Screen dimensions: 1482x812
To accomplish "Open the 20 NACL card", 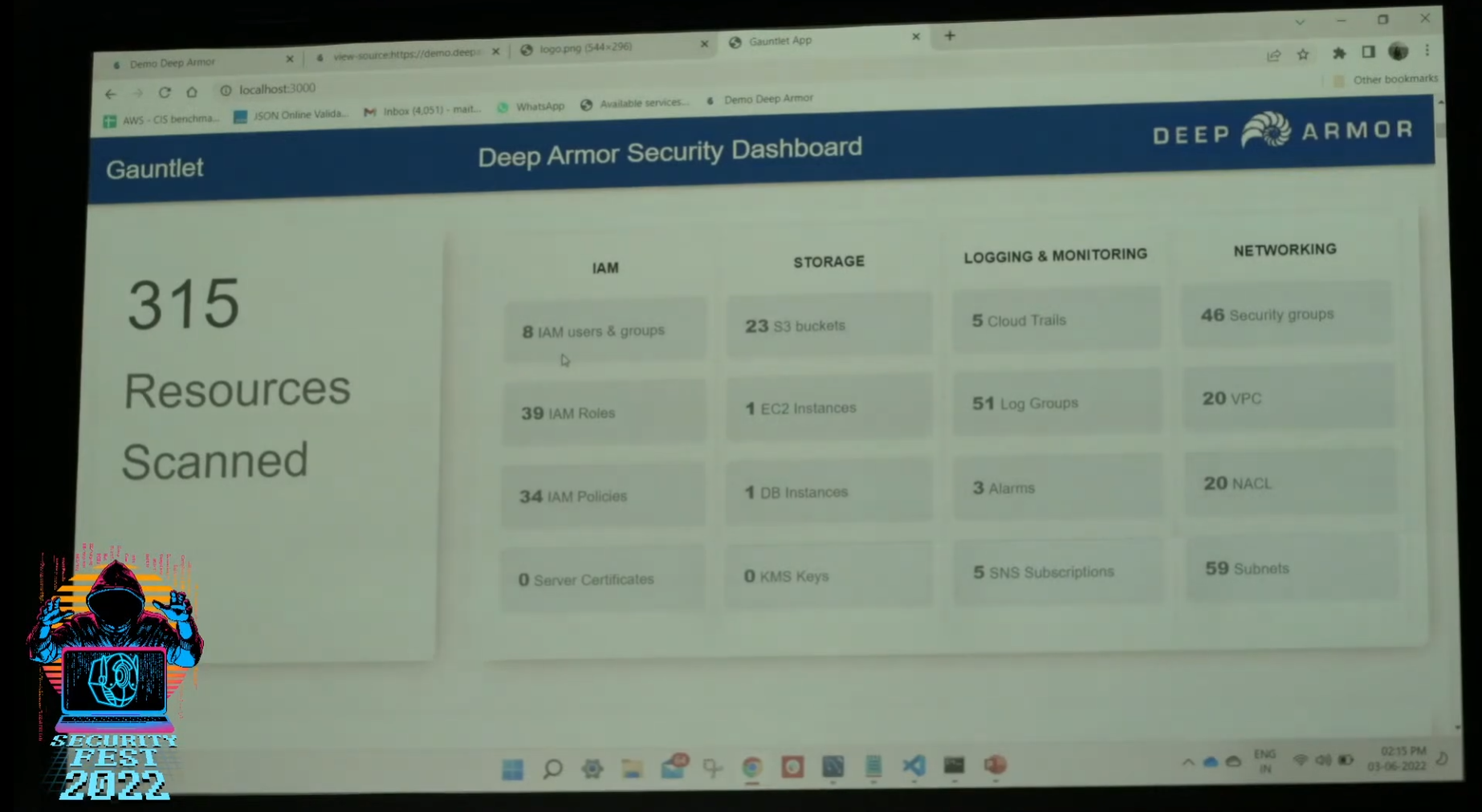I will 1291,482.
